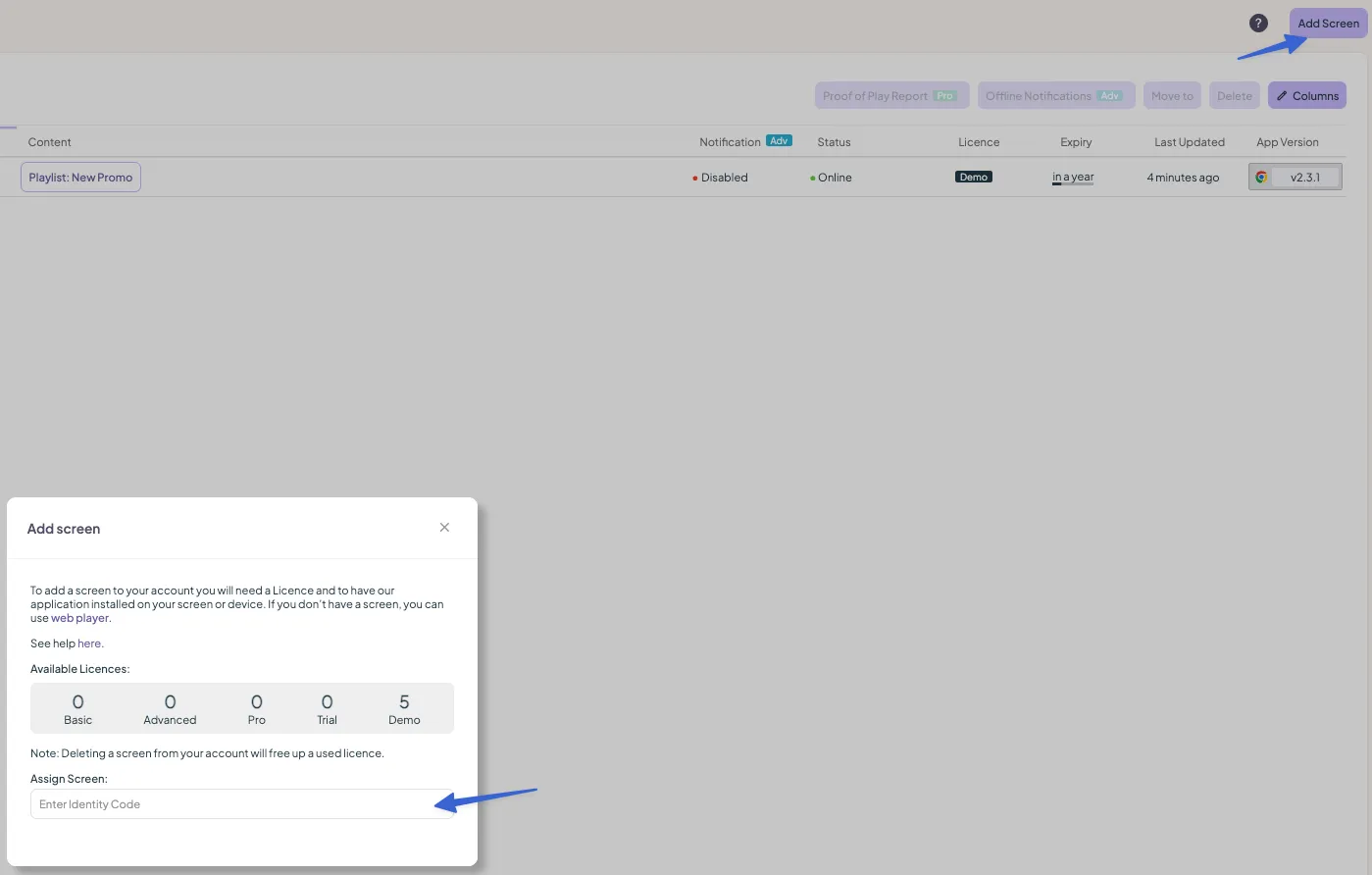Click the 'in a year' expiry value
The width and height of the screenshot is (1372, 875).
click(x=1073, y=178)
